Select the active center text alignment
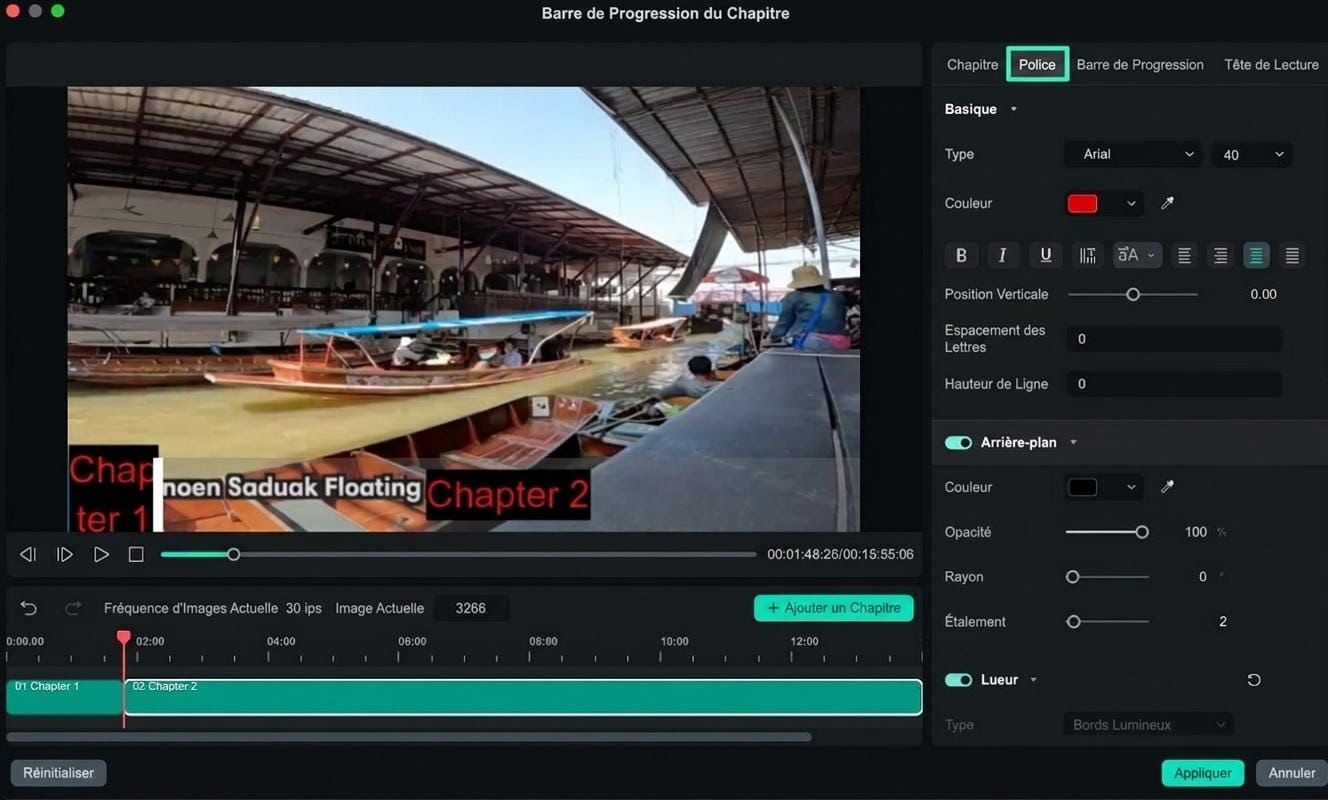This screenshot has height=800, width=1328. [1256, 256]
